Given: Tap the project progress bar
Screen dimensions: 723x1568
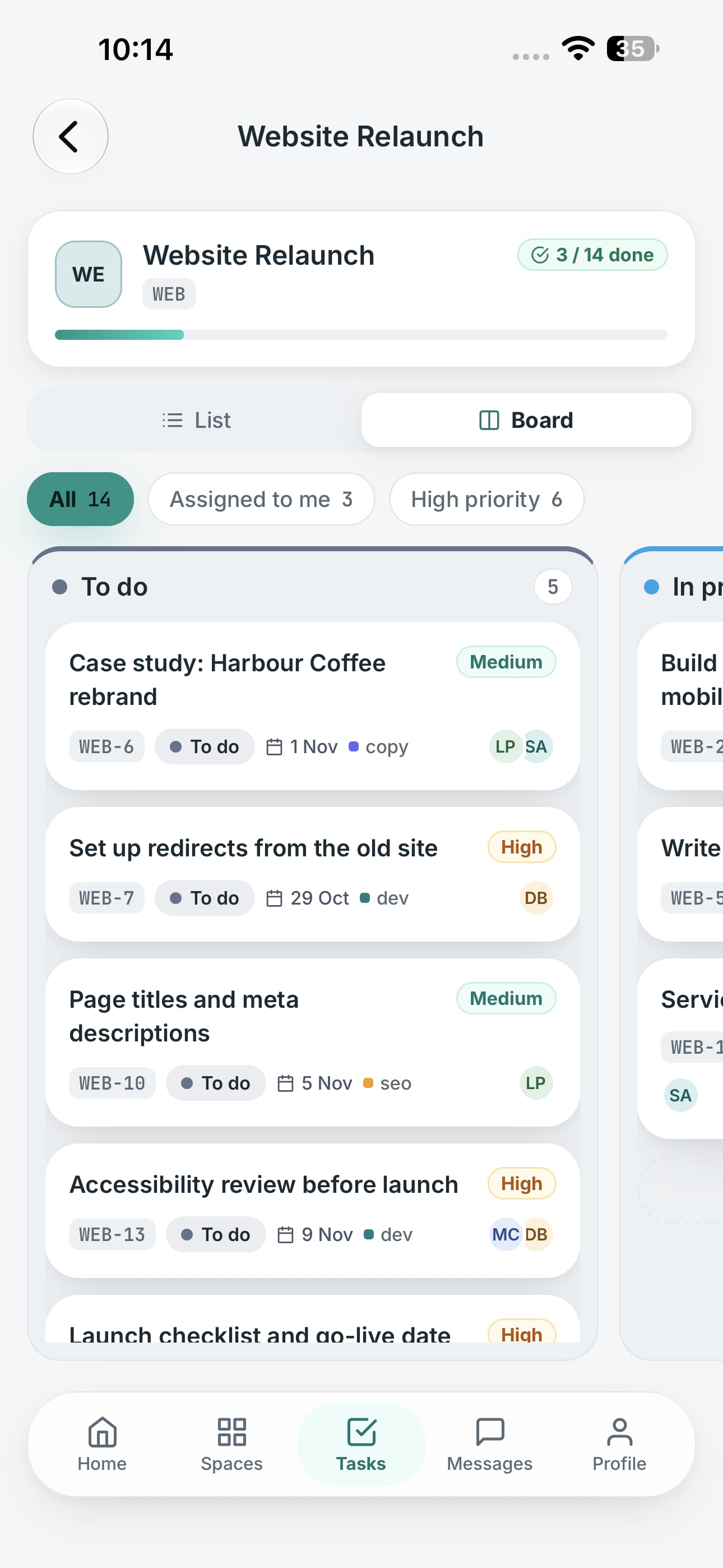Looking at the screenshot, I should tap(361, 335).
